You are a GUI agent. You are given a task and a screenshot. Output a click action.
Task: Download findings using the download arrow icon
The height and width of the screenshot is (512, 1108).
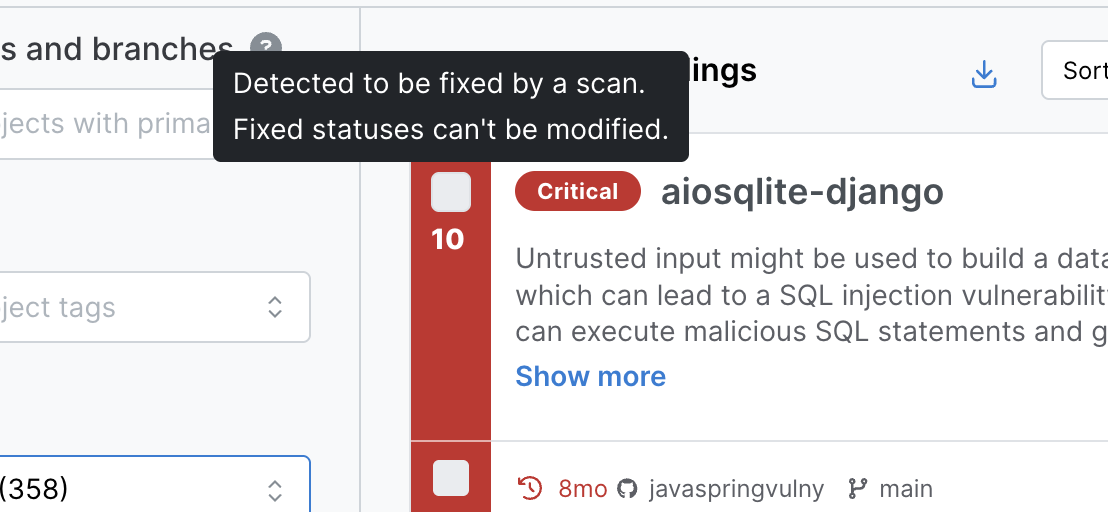(x=984, y=73)
